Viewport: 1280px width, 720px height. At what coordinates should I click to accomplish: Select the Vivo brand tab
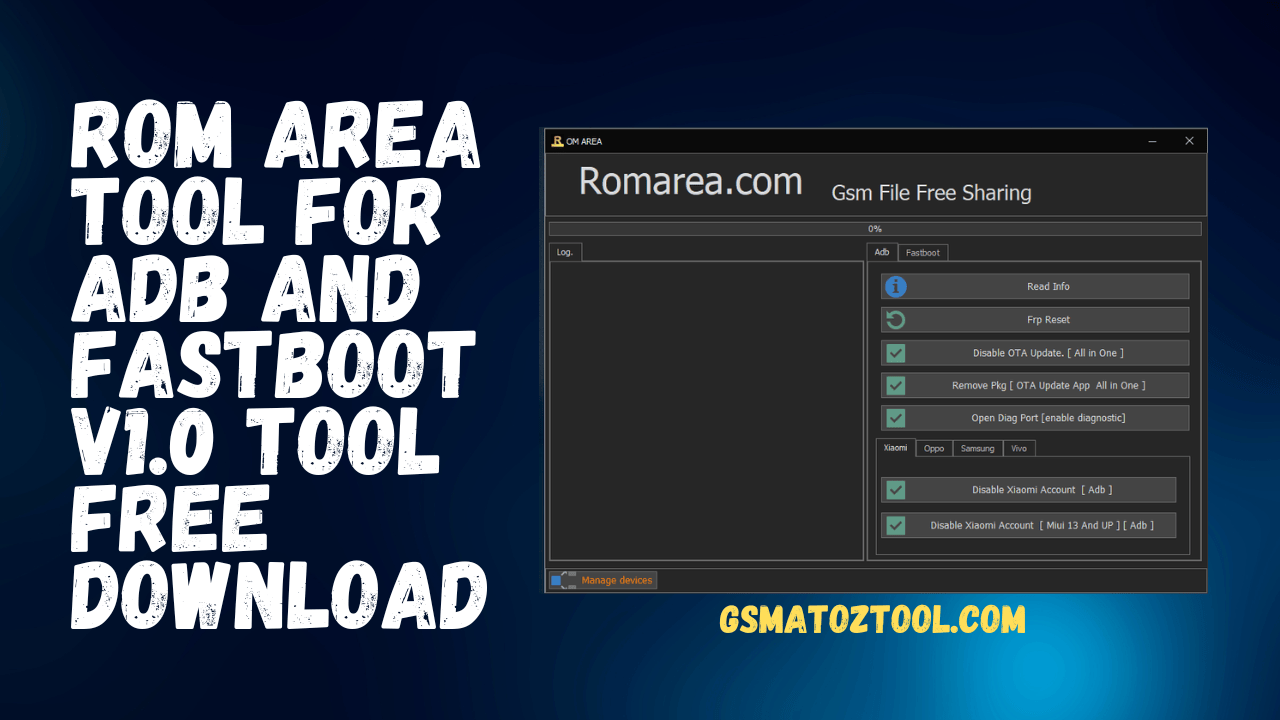point(1018,448)
